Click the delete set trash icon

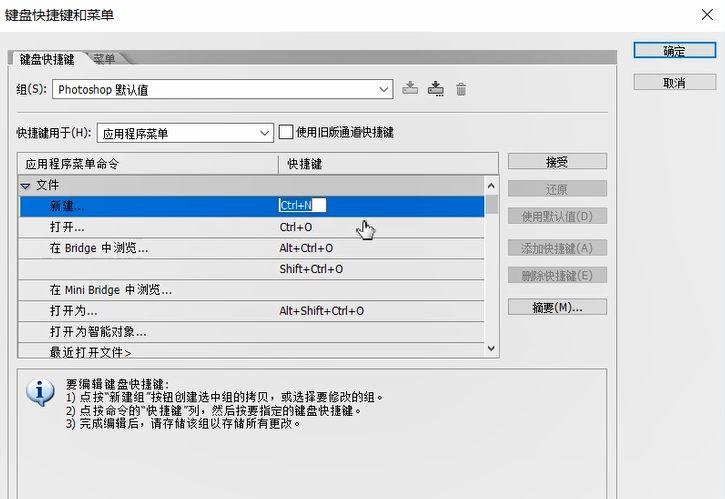click(461, 89)
